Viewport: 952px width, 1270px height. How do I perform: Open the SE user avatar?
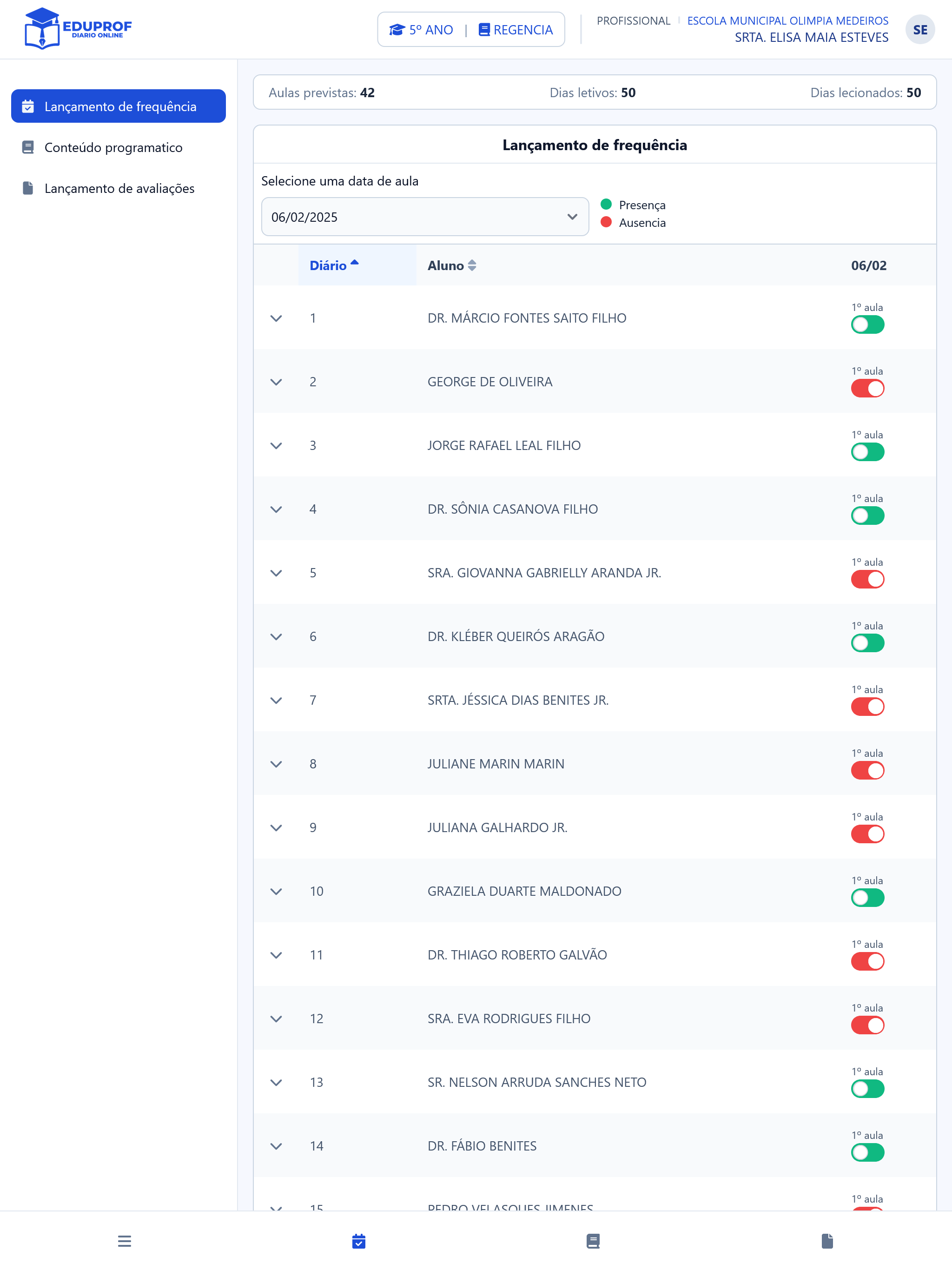coord(920,30)
